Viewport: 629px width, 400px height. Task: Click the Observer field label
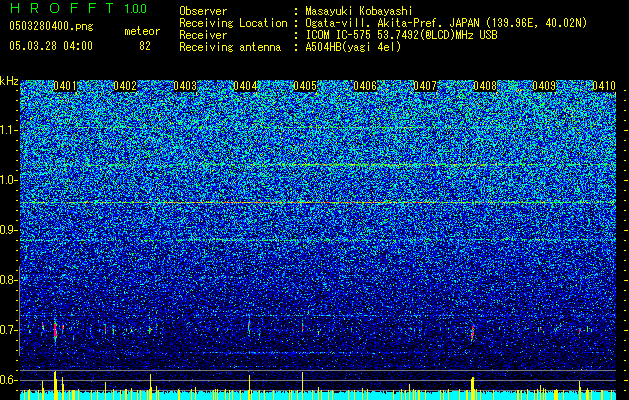(203, 11)
